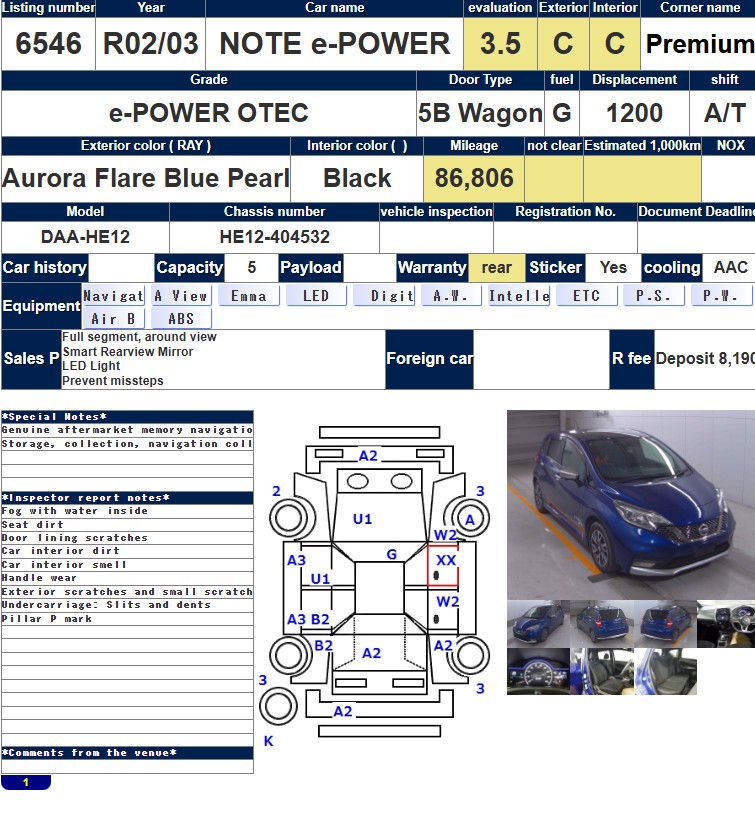Select the Emma equipment tag
Image resolution: width=755 pixels, height=833 pixels.
[x=249, y=295]
